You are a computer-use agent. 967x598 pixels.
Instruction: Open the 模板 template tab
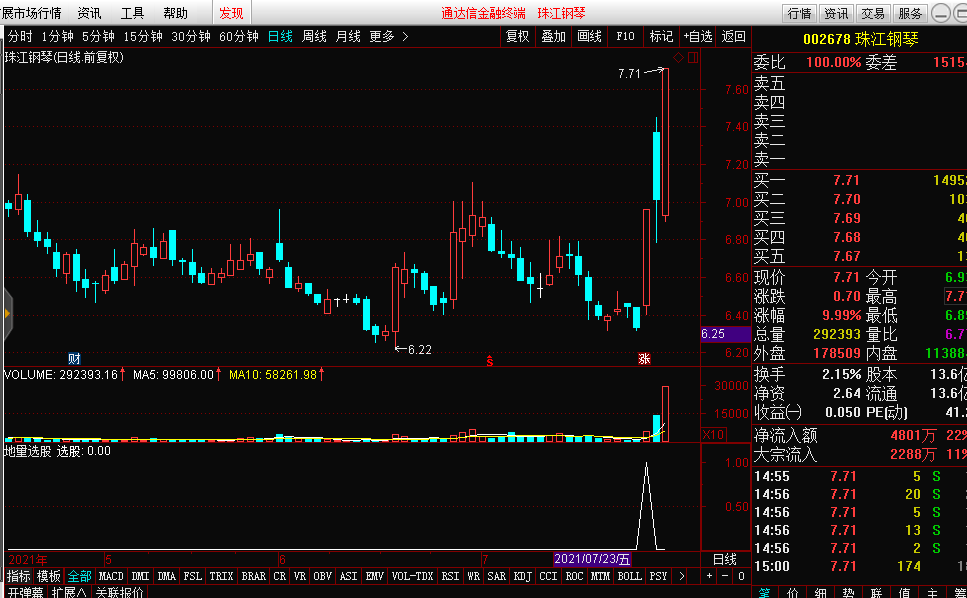tap(49, 576)
